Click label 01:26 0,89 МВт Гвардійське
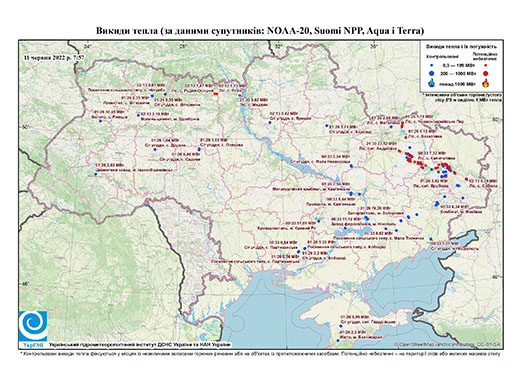 pos(368,319)
